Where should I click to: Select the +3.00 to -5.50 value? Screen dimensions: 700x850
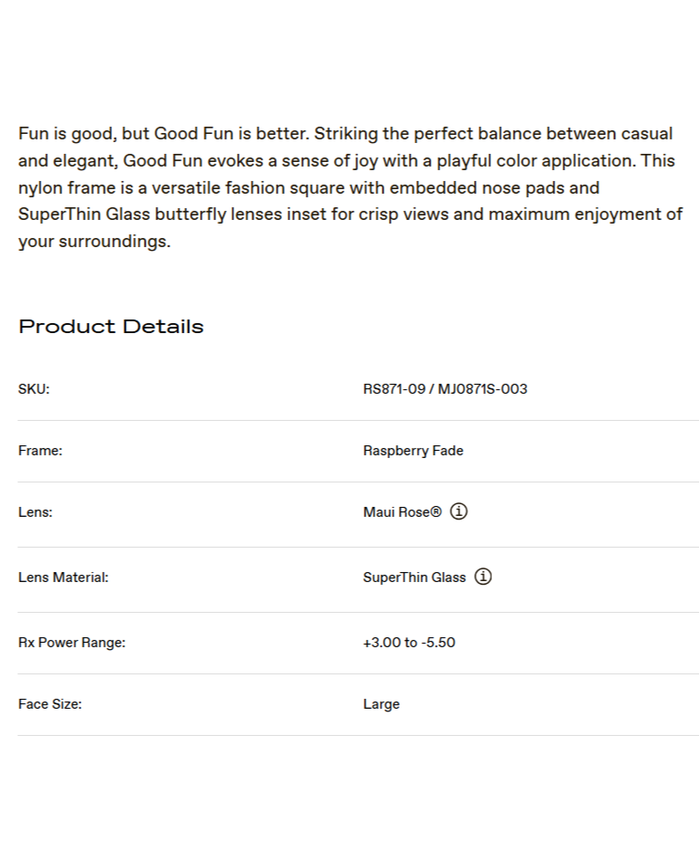coord(409,643)
